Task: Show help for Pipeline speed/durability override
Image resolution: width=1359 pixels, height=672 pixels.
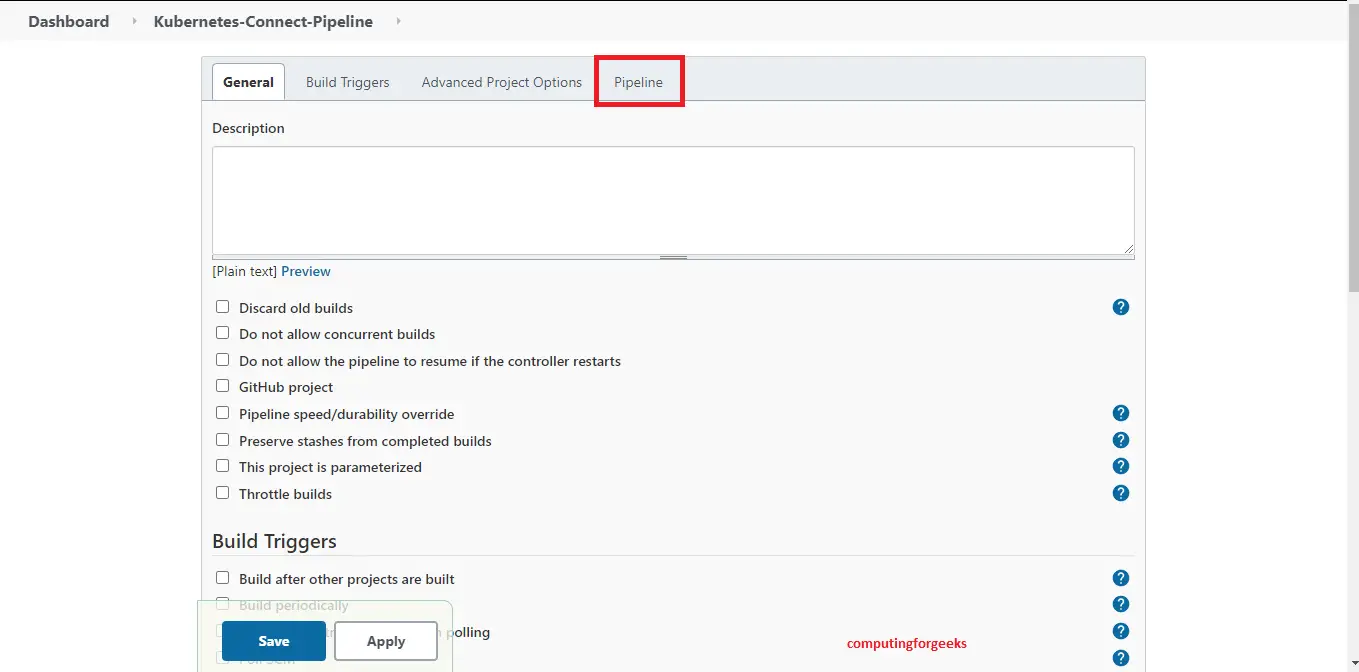Action: pos(1120,413)
